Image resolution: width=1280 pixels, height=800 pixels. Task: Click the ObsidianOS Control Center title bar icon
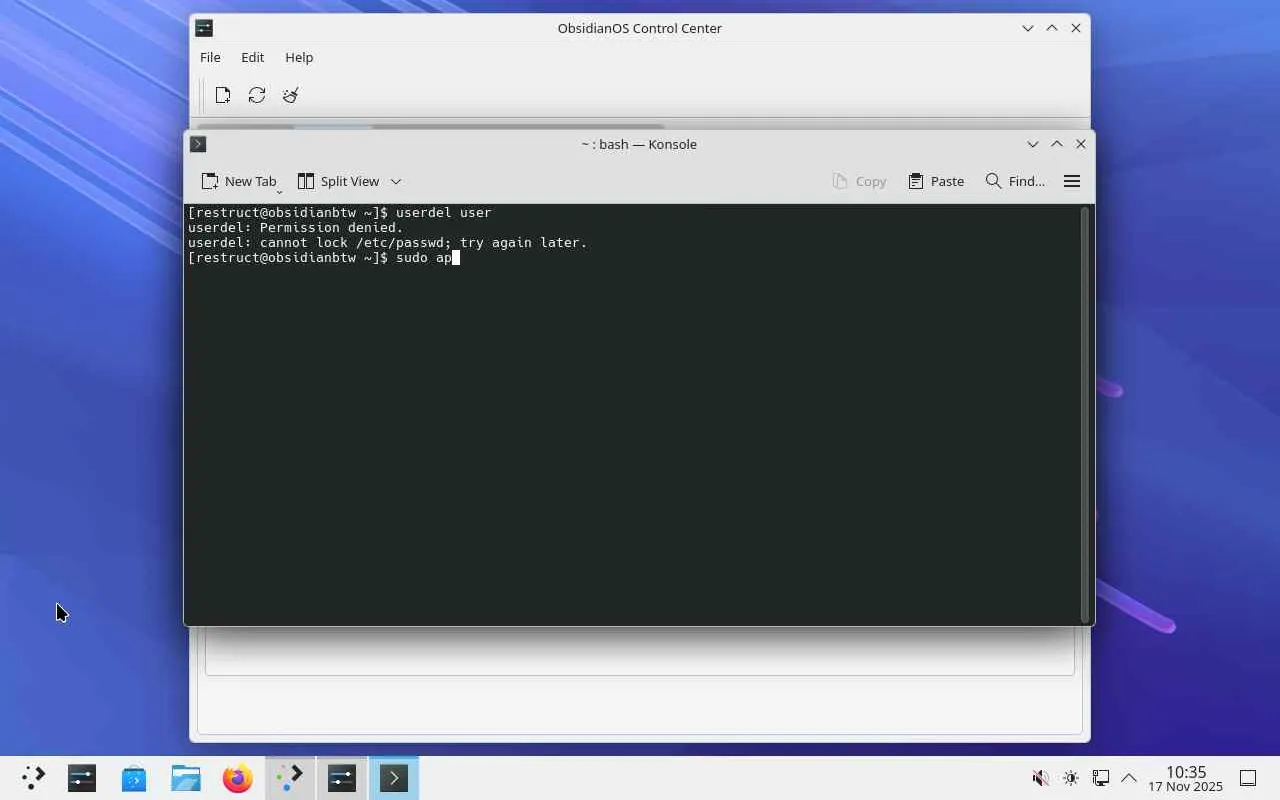(x=204, y=28)
